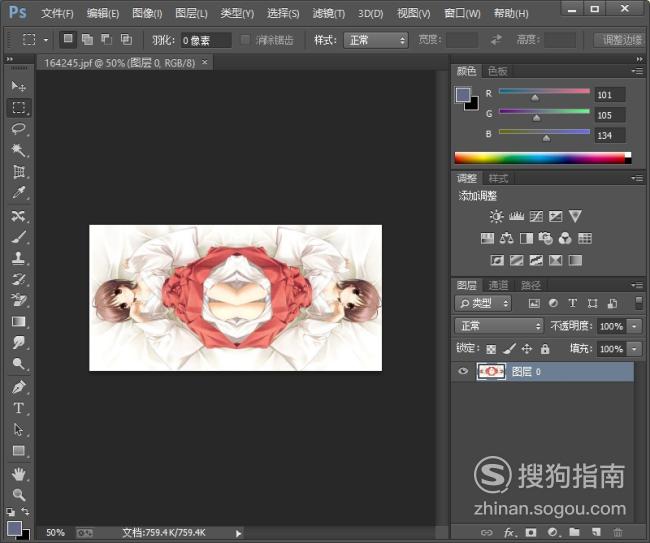Screen dimensions: 650x543
Task: Select the Horizontal Type tool
Action: (x=18, y=408)
